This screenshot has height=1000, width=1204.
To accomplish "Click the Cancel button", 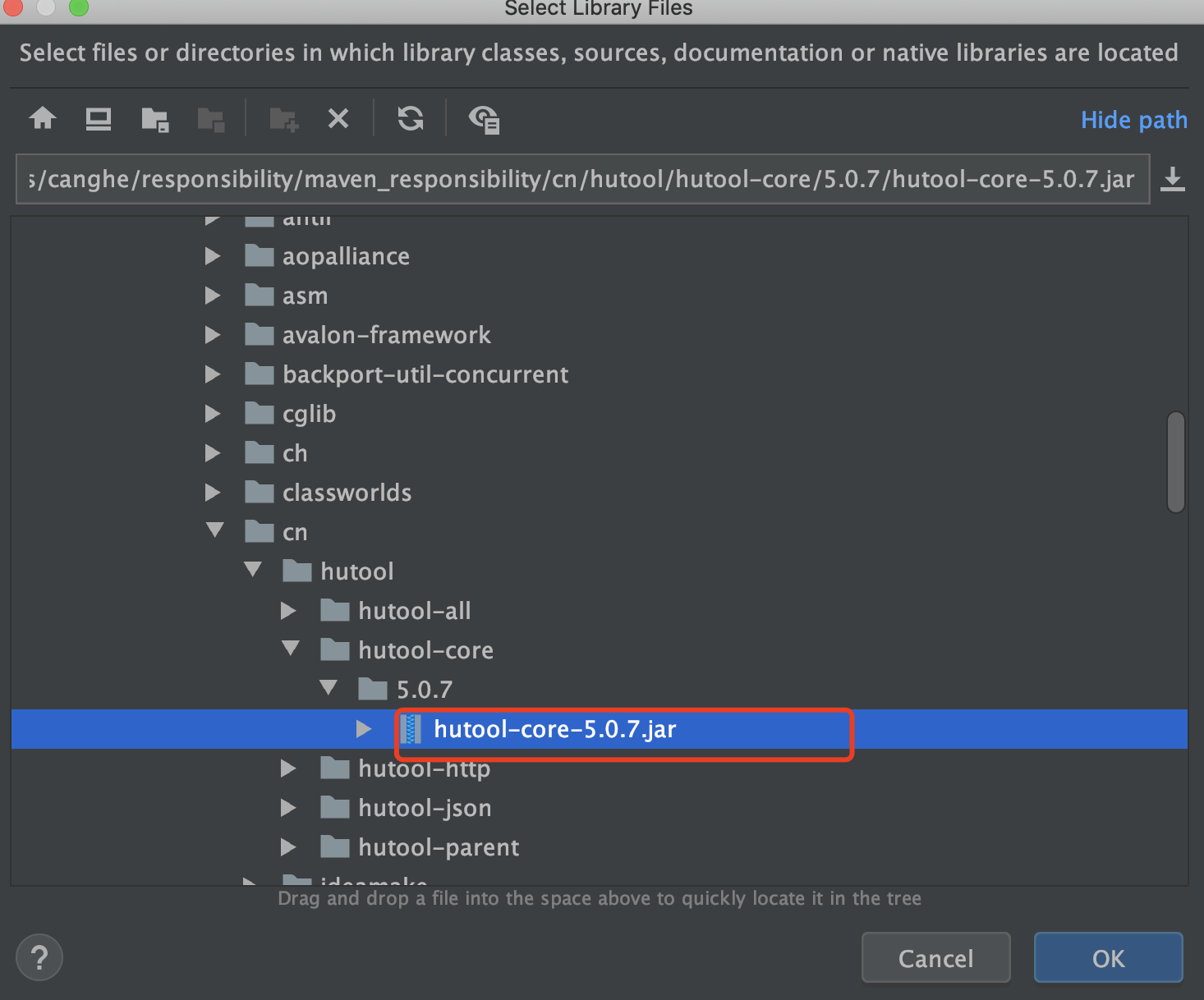I will 936,957.
